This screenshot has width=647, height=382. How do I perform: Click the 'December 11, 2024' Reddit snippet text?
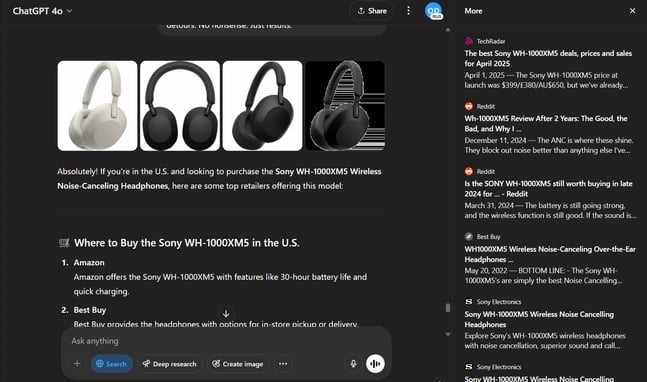click(x=549, y=145)
